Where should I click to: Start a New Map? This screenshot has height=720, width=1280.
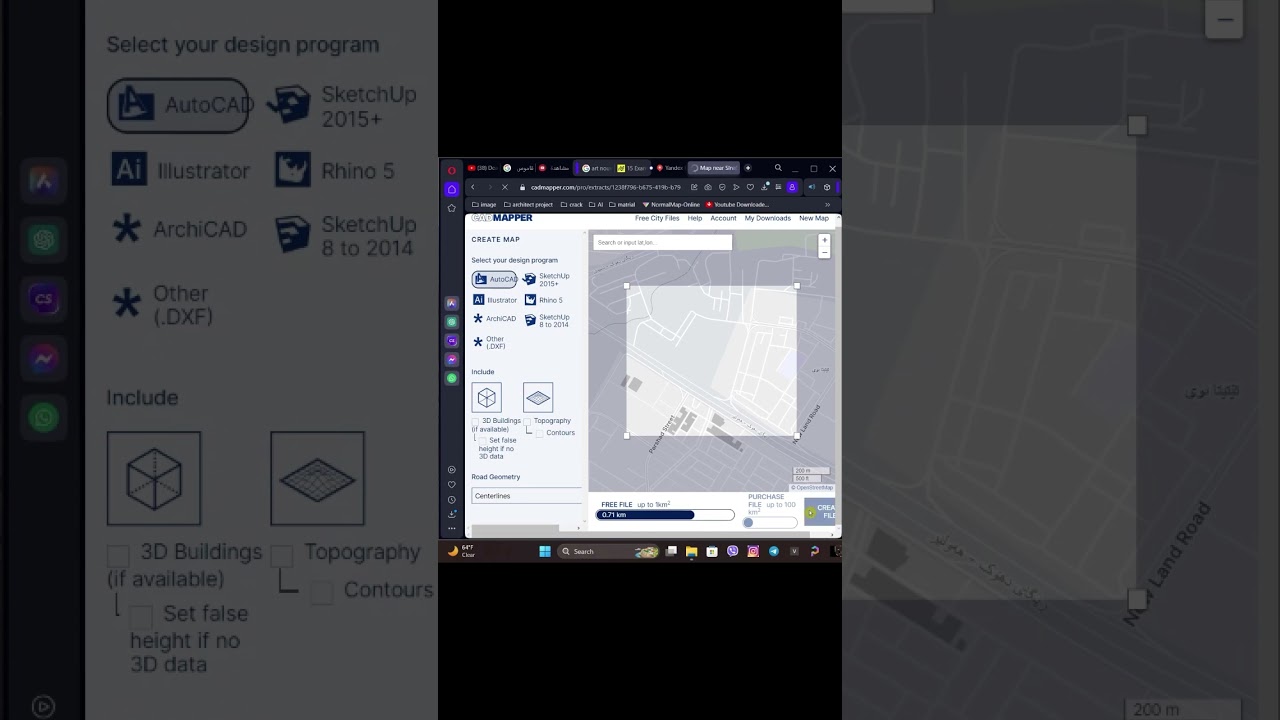click(x=814, y=218)
